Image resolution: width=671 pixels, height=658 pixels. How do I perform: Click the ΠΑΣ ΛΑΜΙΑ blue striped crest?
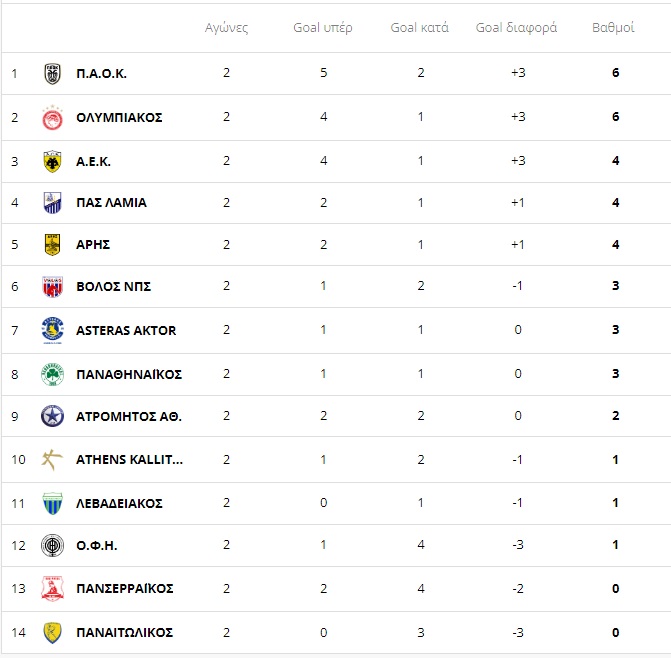52,203
